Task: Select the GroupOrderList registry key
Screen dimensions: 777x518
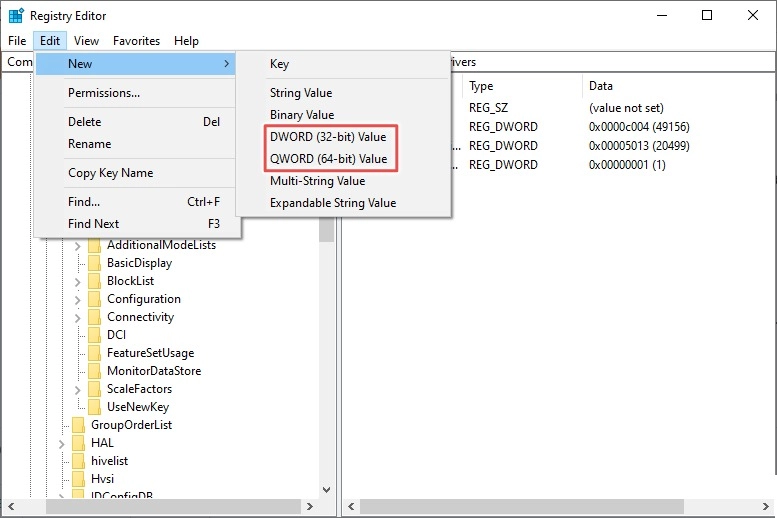Action: click(131, 425)
